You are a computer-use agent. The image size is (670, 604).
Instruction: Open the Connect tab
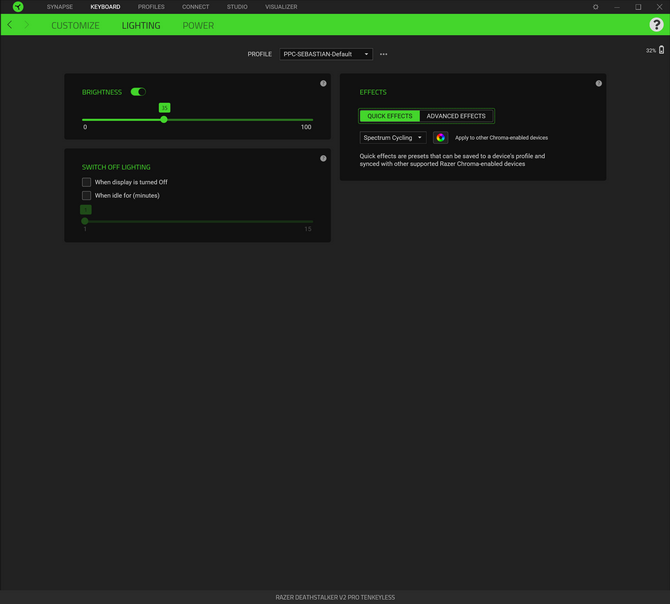[x=195, y=7]
